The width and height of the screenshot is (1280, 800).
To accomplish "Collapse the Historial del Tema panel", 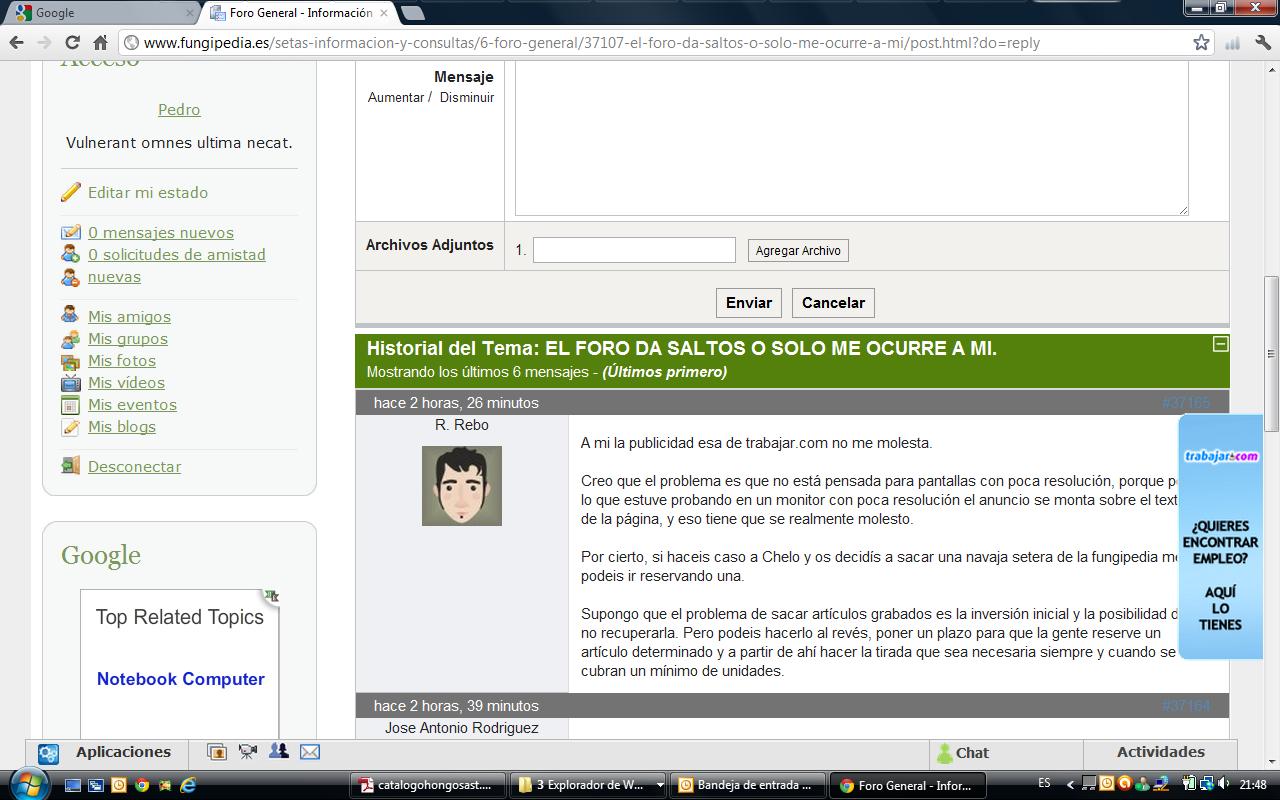I will click(x=1219, y=344).
